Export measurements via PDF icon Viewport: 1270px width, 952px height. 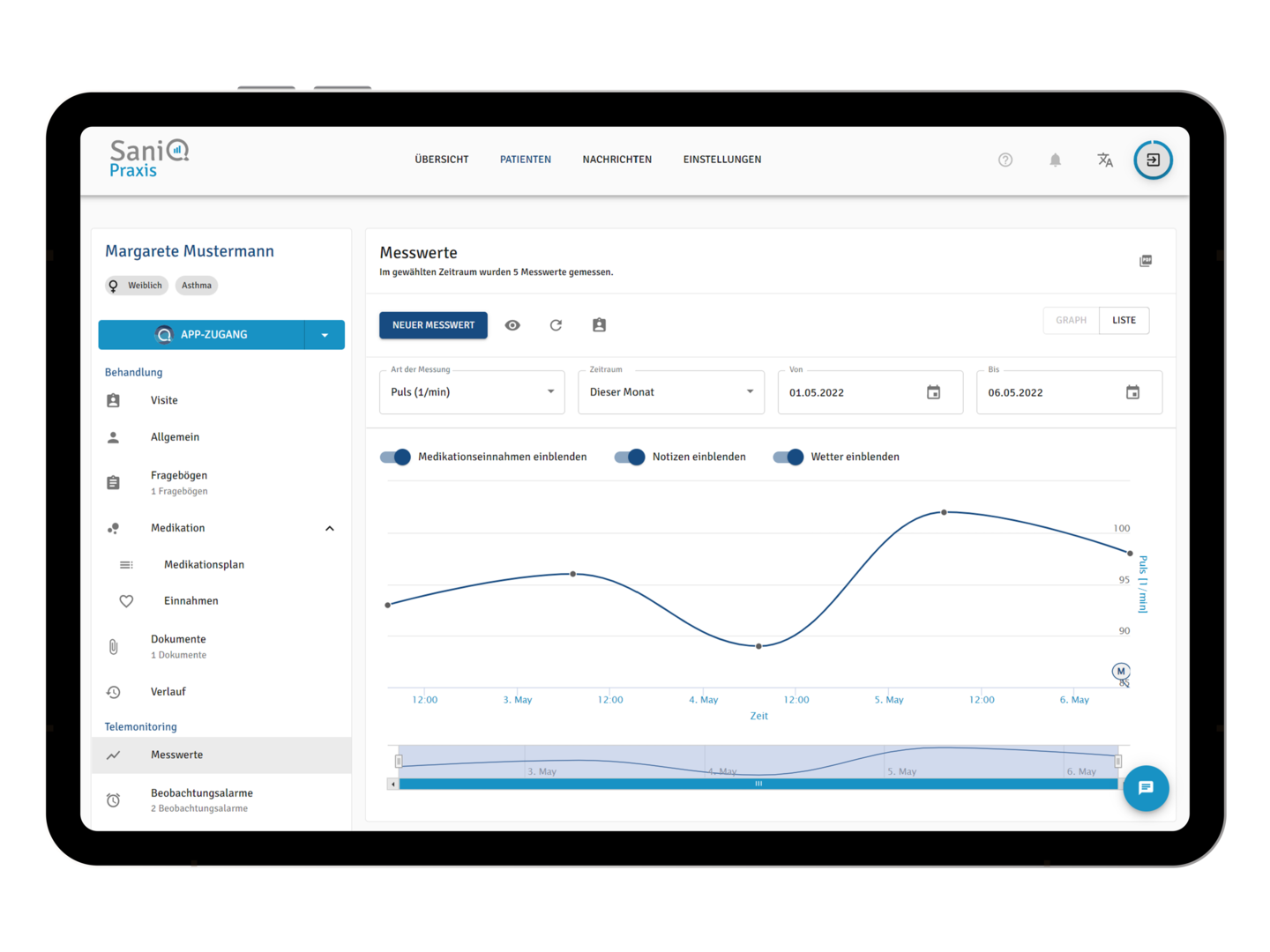pyautogui.click(x=1146, y=261)
